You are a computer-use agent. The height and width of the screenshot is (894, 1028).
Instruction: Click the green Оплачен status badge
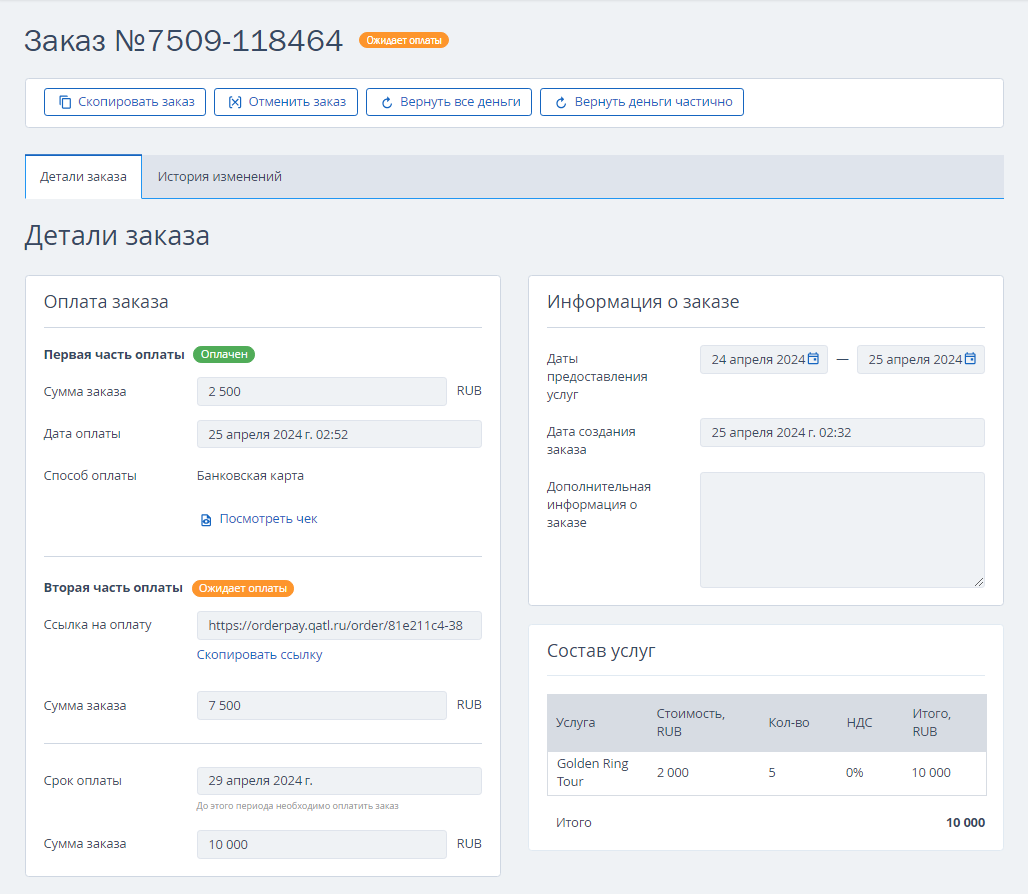[224, 355]
